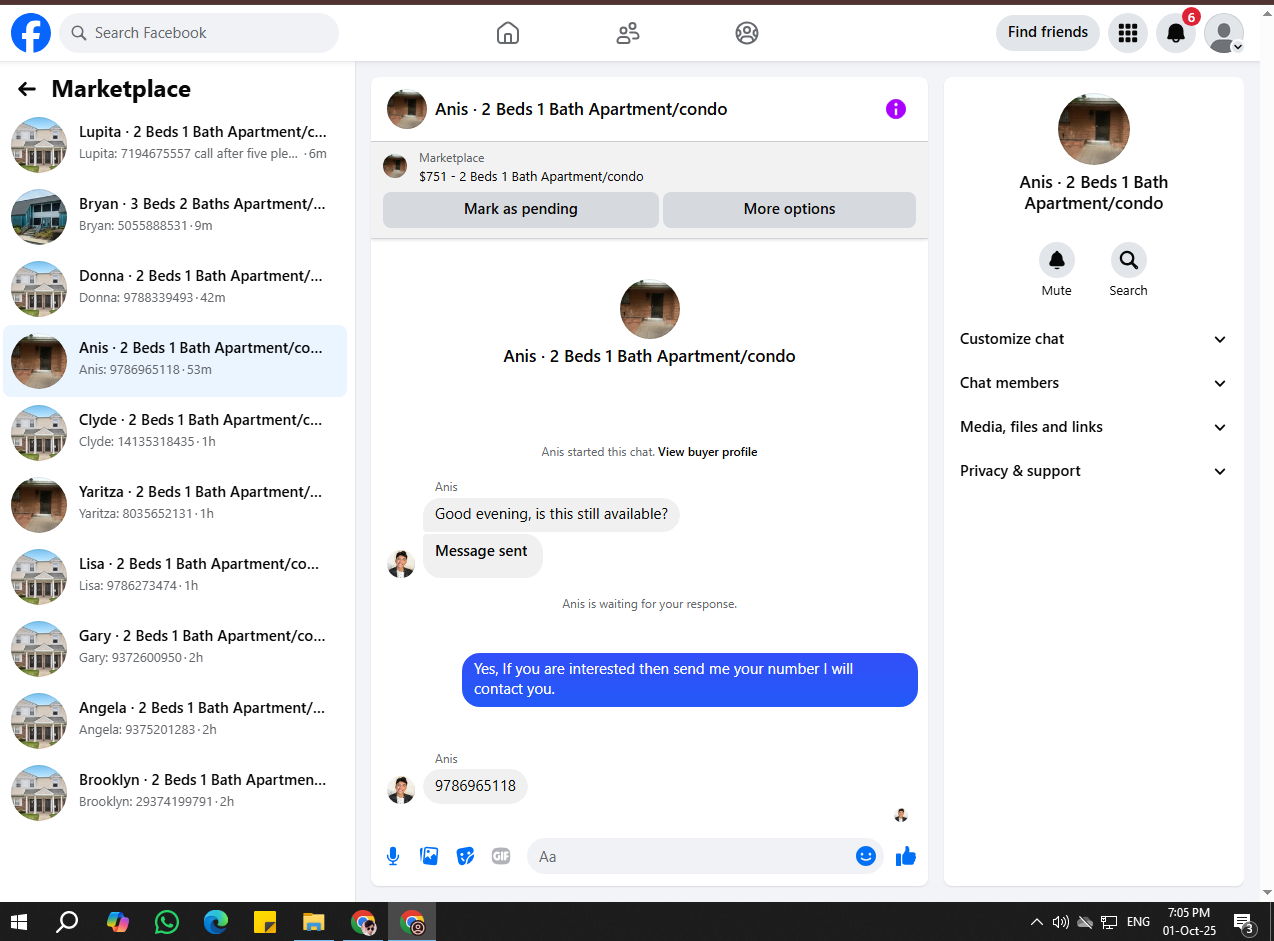The height and width of the screenshot is (941, 1274).
Task: Click listing thumbnail in right panel
Action: pos(1094,130)
